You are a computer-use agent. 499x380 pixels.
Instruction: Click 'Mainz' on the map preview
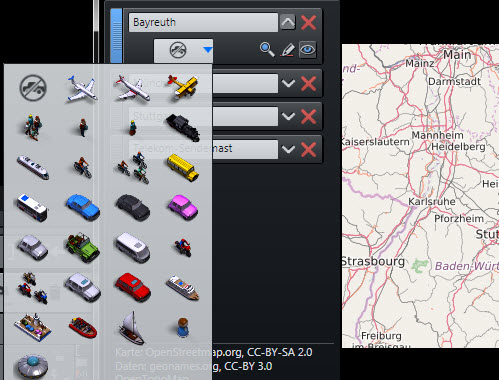420,63
